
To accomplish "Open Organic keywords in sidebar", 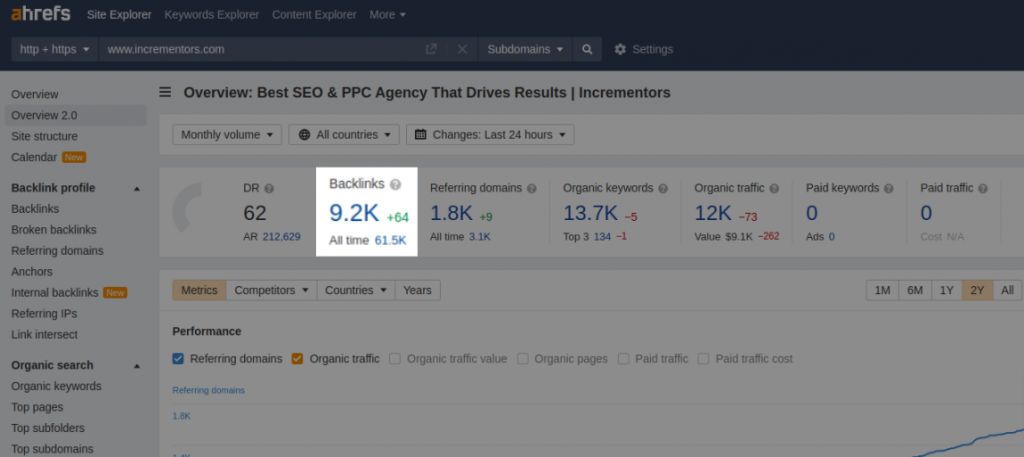I will click(56, 386).
